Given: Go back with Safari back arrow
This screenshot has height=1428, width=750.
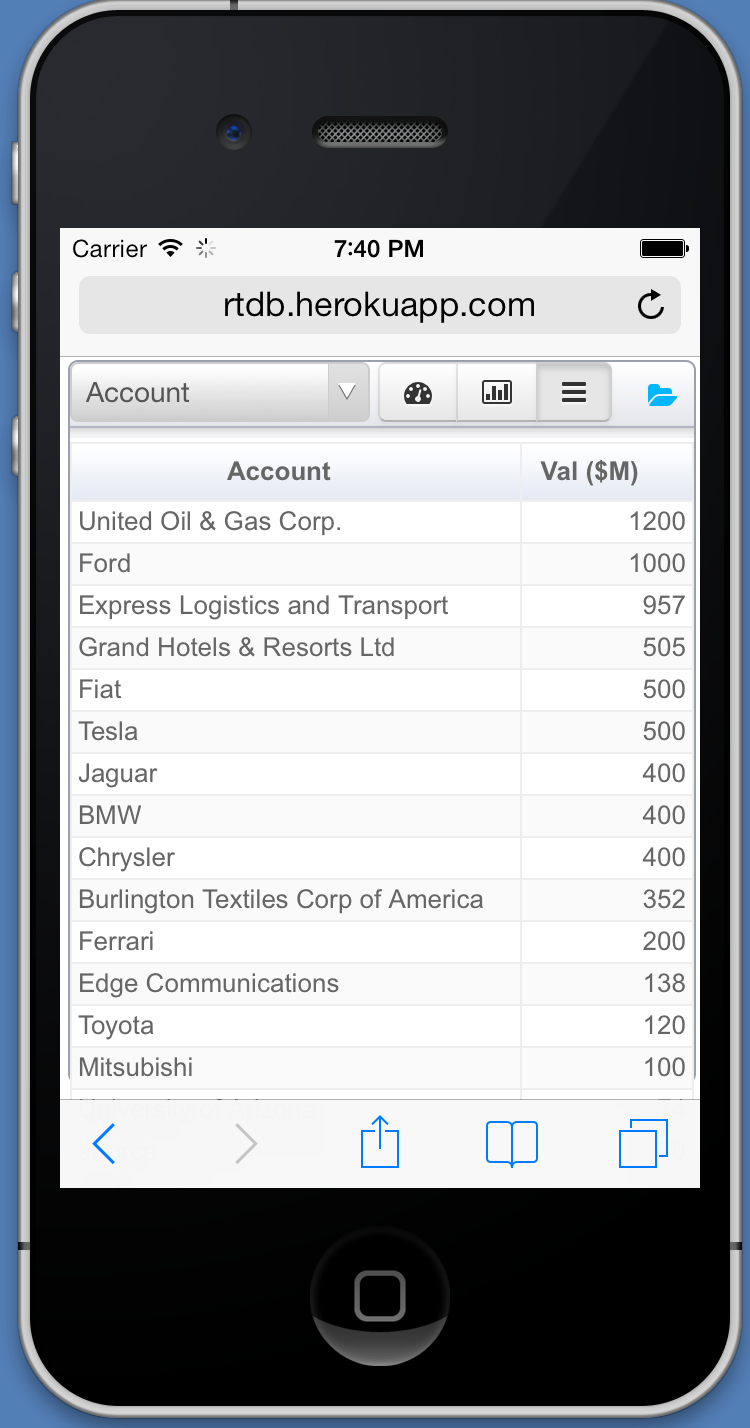Looking at the screenshot, I should click(104, 1143).
